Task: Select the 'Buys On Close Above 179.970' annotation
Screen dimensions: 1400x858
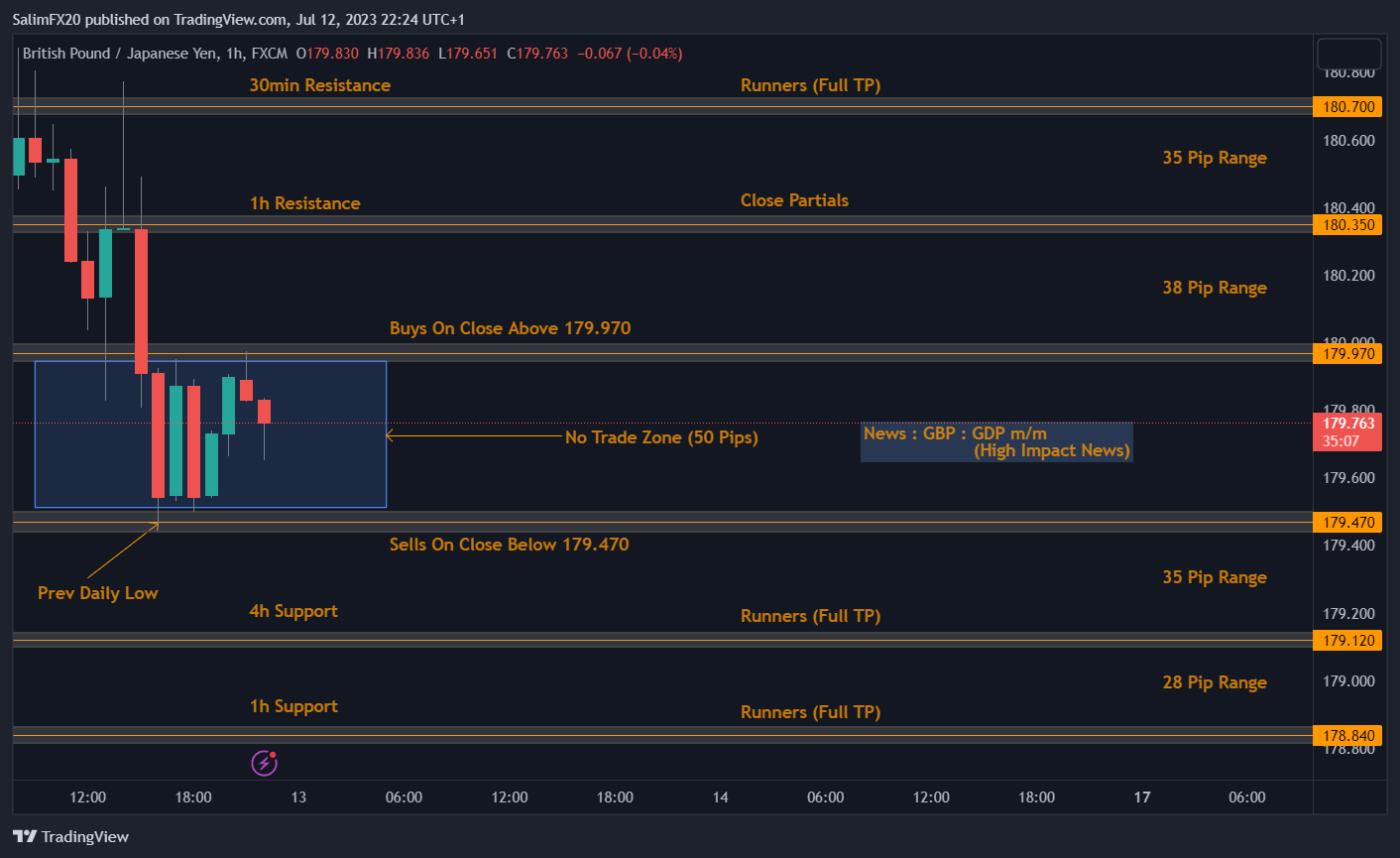Action: point(510,328)
